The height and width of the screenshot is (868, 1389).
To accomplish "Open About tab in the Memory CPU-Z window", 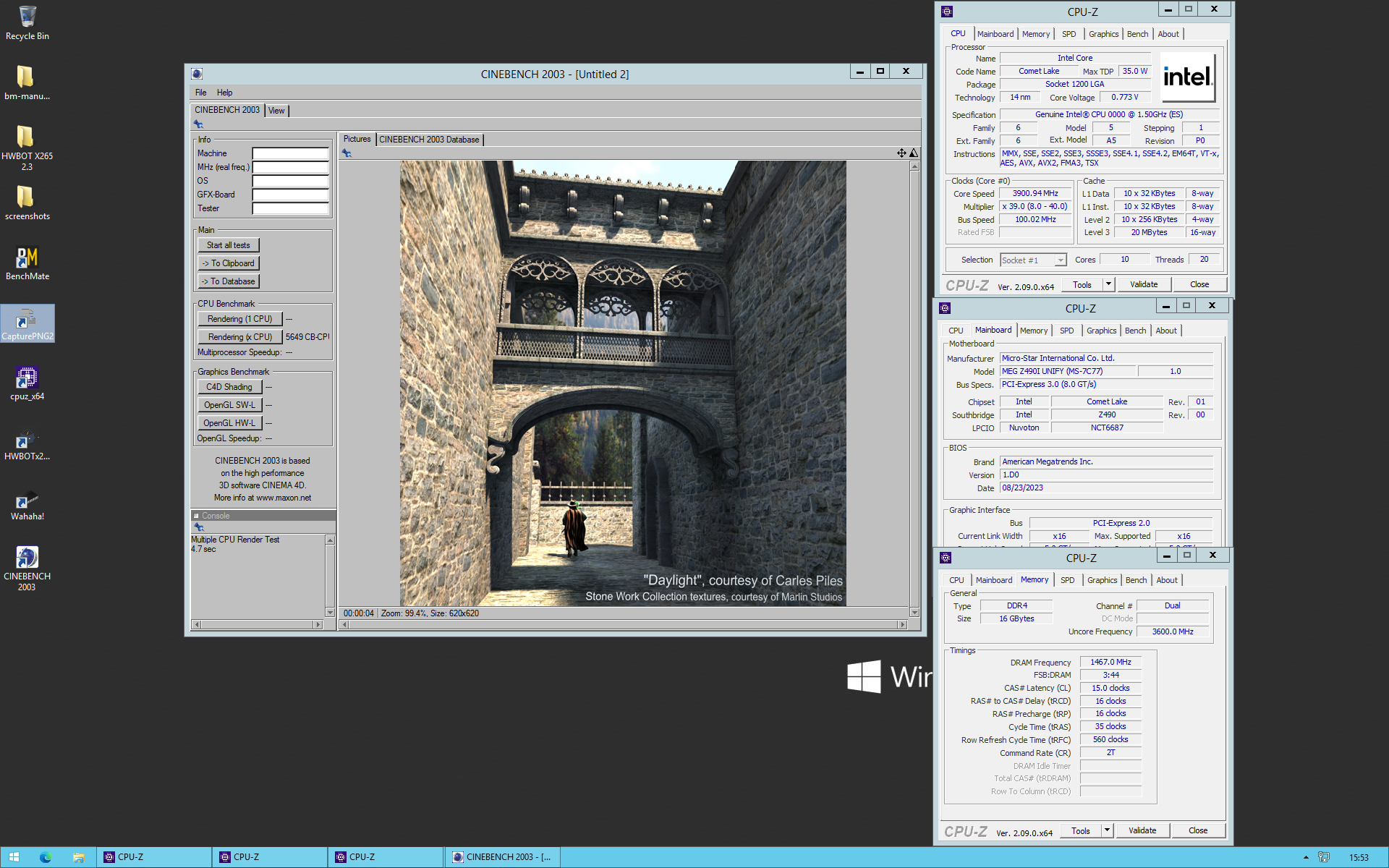I will pos(1166,580).
